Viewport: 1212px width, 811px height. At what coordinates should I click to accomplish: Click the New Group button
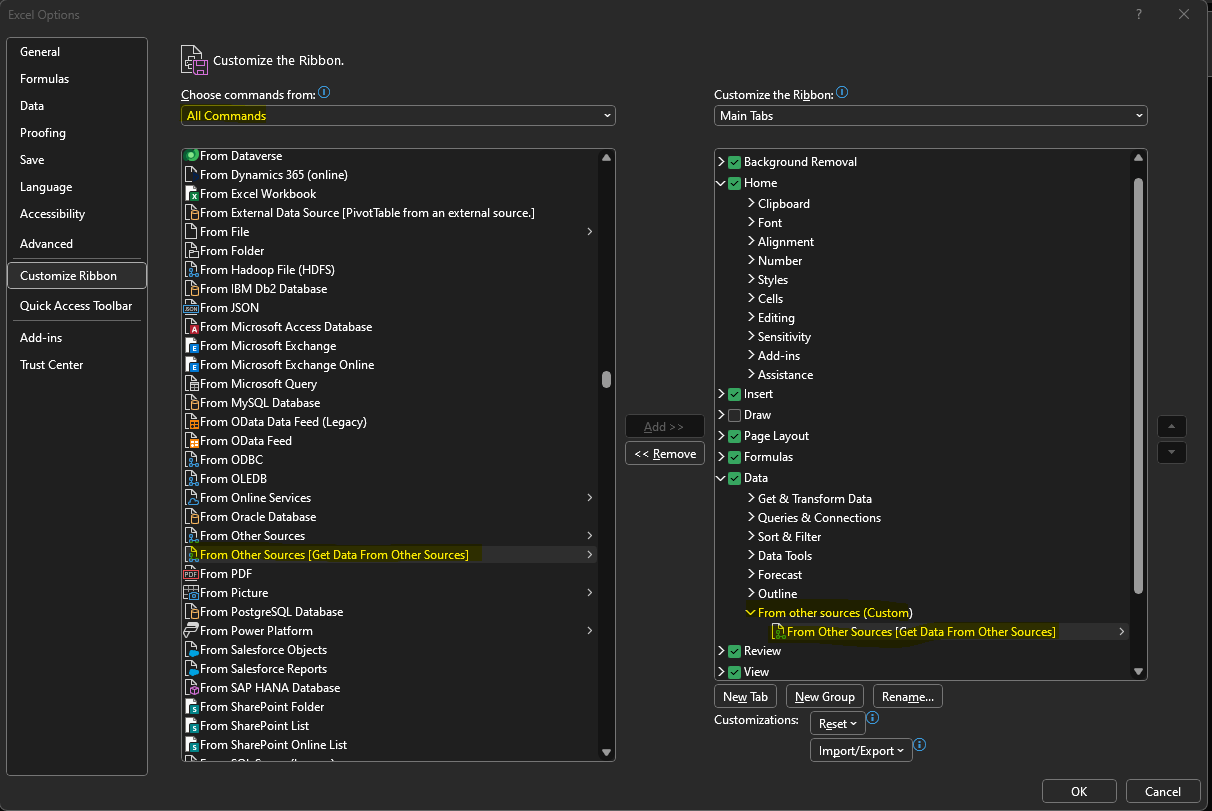click(x=825, y=697)
